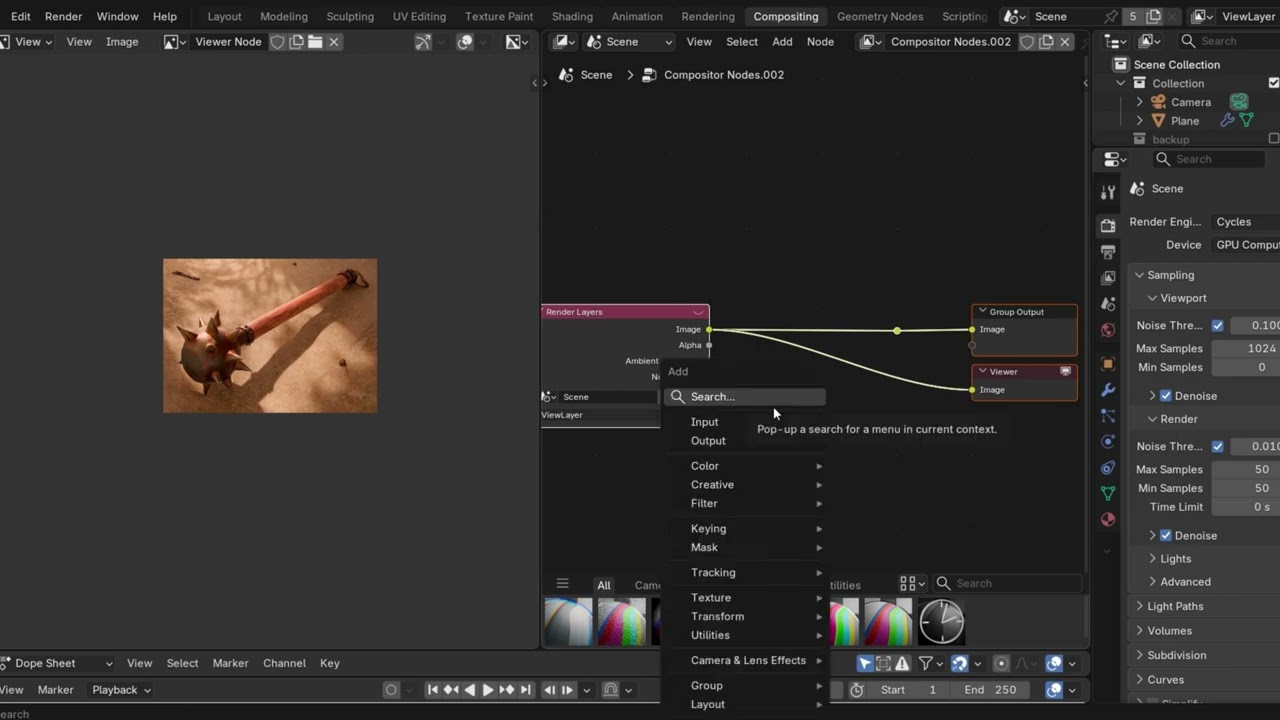Uncheck the Collection visibility checkbox in outliner
Image resolution: width=1280 pixels, height=720 pixels.
pyautogui.click(x=1273, y=83)
